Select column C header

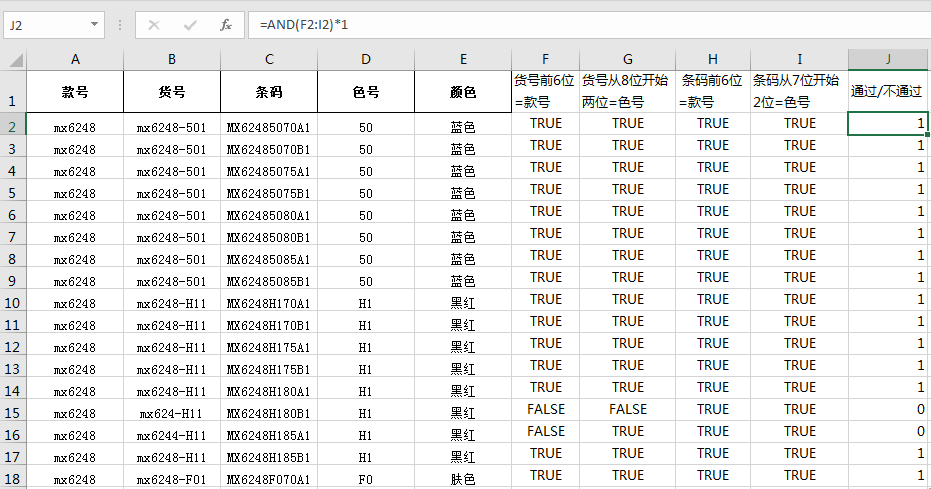(269, 59)
